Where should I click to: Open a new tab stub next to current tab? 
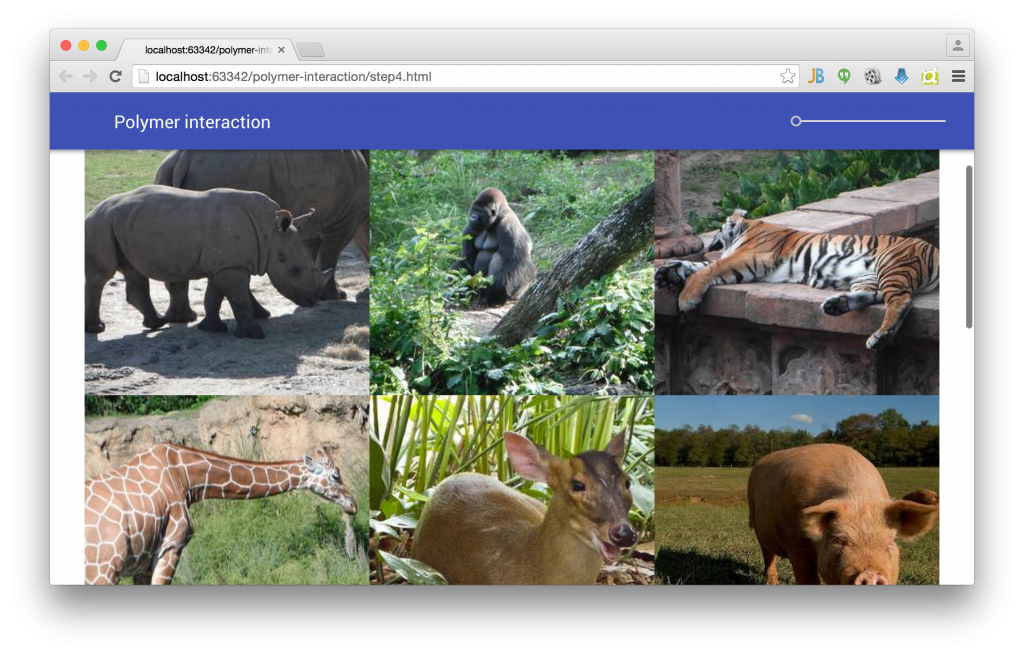pos(310,48)
